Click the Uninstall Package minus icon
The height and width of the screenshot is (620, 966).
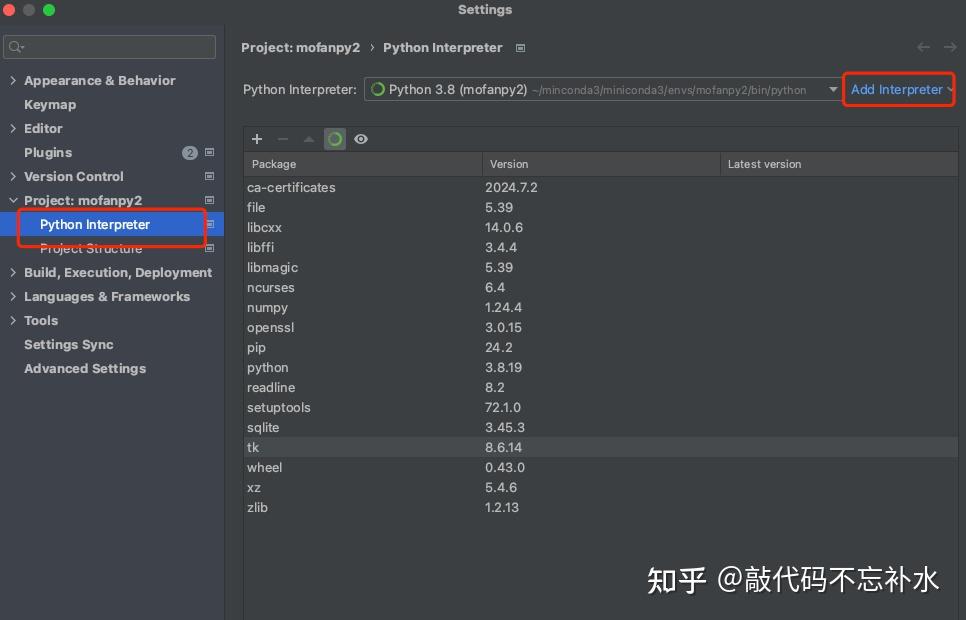coord(281,139)
